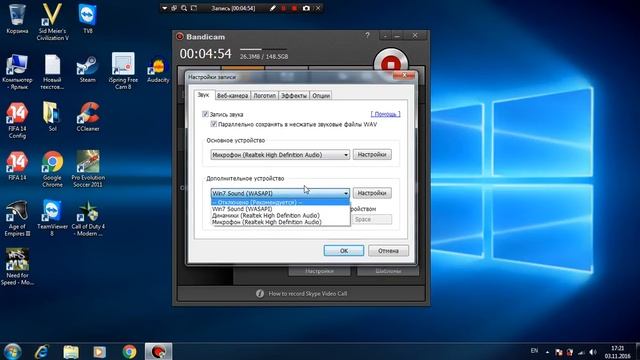Image resolution: width=640 pixels, height=360 pixels.
Task: Open the Recycle Bin (Корзина) desktop icon
Action: [17, 19]
